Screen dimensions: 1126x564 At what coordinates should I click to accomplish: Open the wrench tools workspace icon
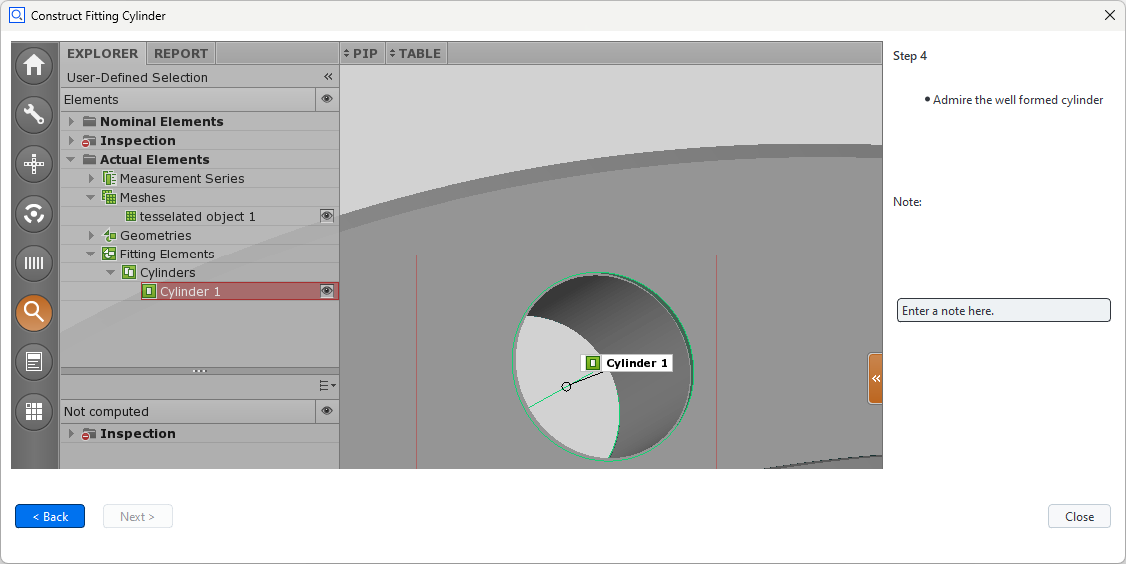tap(34, 115)
